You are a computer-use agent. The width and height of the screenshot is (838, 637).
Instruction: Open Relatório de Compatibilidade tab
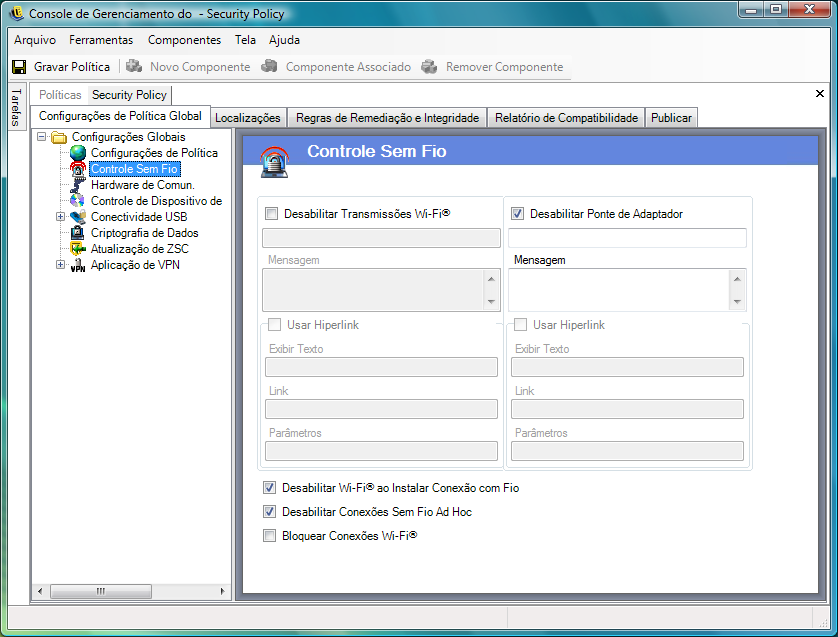coord(567,118)
